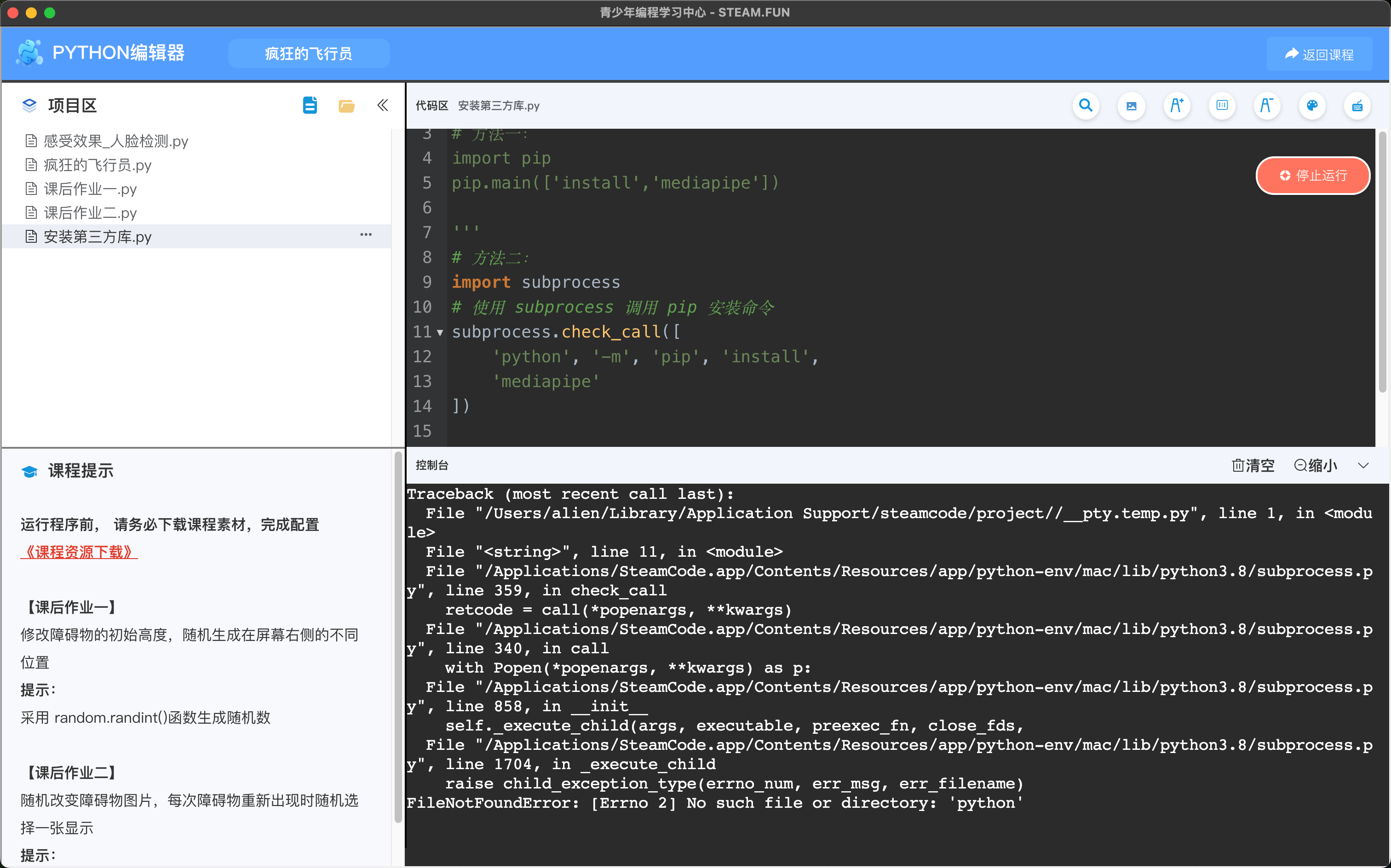Collapse the project panel with double chevron
The image size is (1391, 868).
pos(383,106)
